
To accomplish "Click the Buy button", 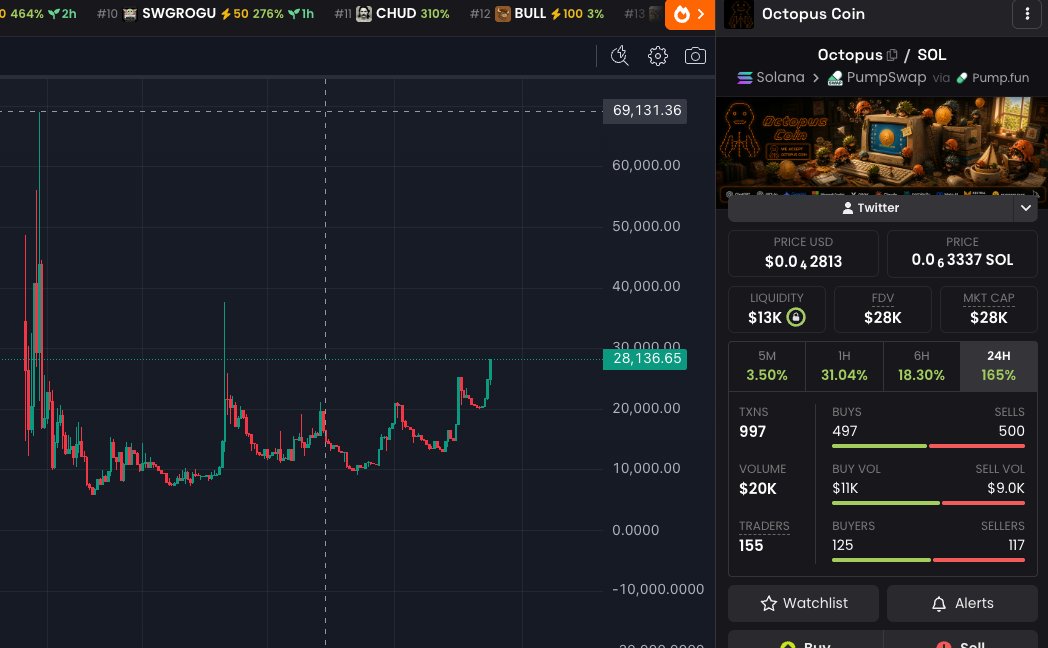I will tap(805, 640).
